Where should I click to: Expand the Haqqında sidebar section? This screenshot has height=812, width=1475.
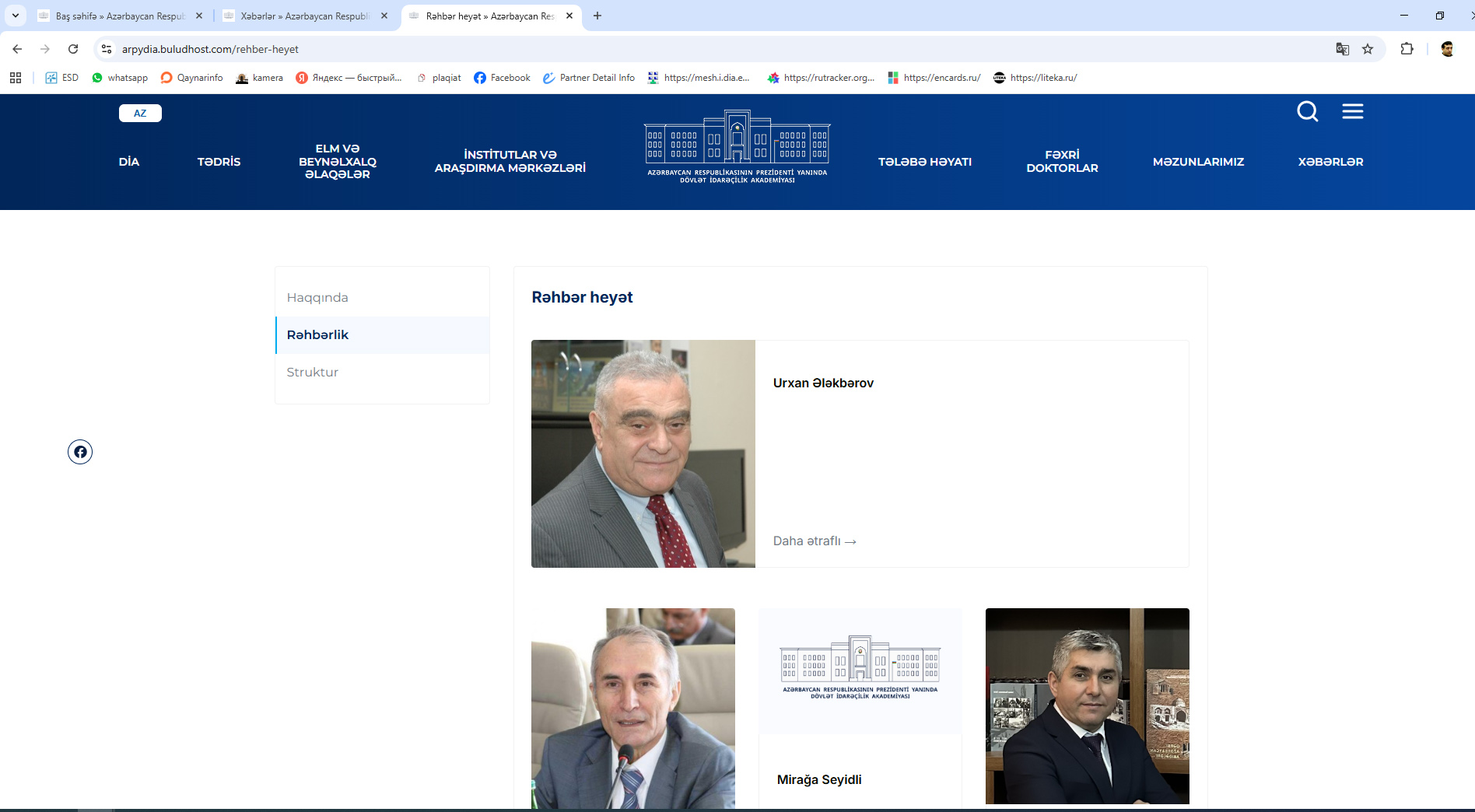coord(317,297)
